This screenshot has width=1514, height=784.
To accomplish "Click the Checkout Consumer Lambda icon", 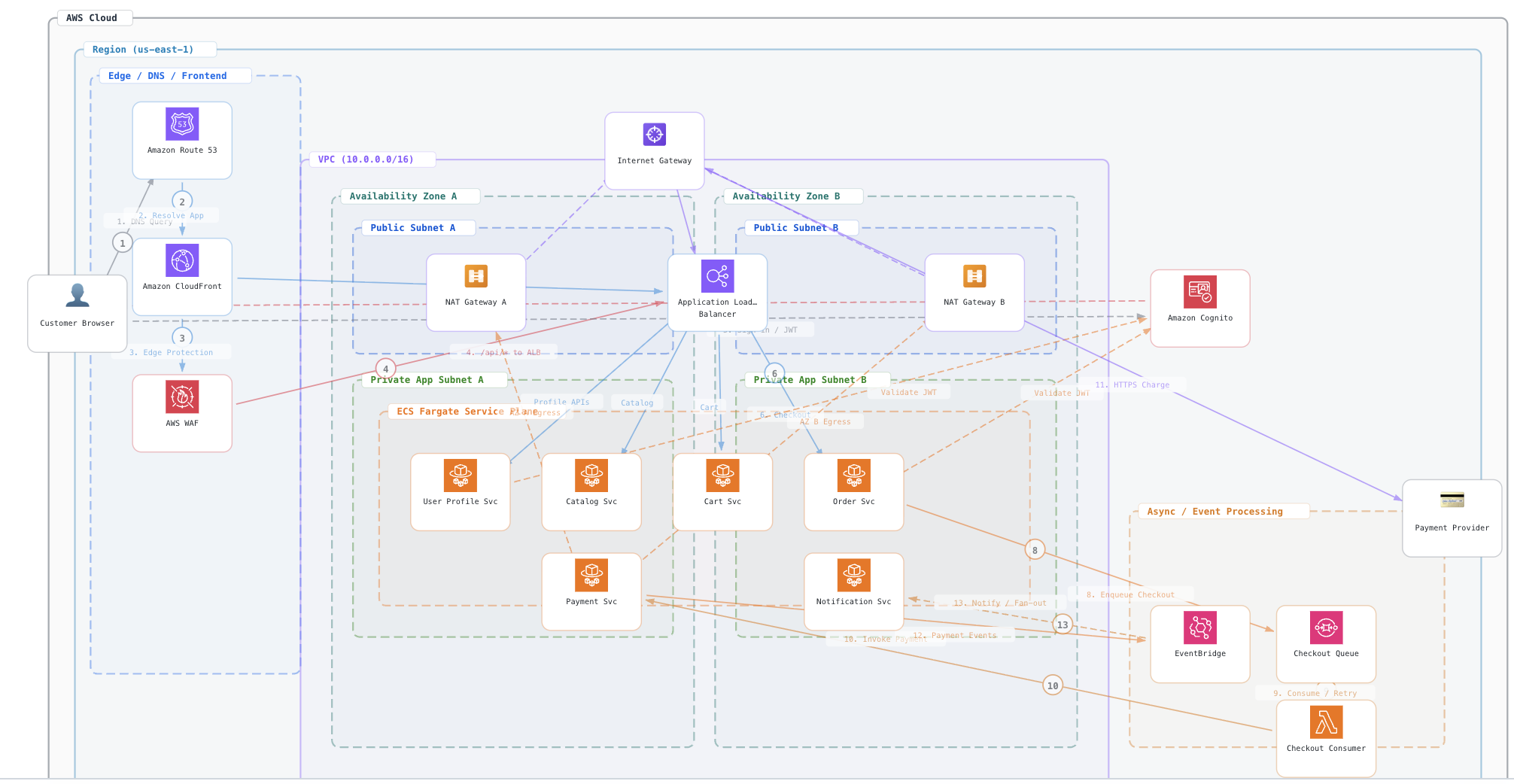I will (1327, 722).
